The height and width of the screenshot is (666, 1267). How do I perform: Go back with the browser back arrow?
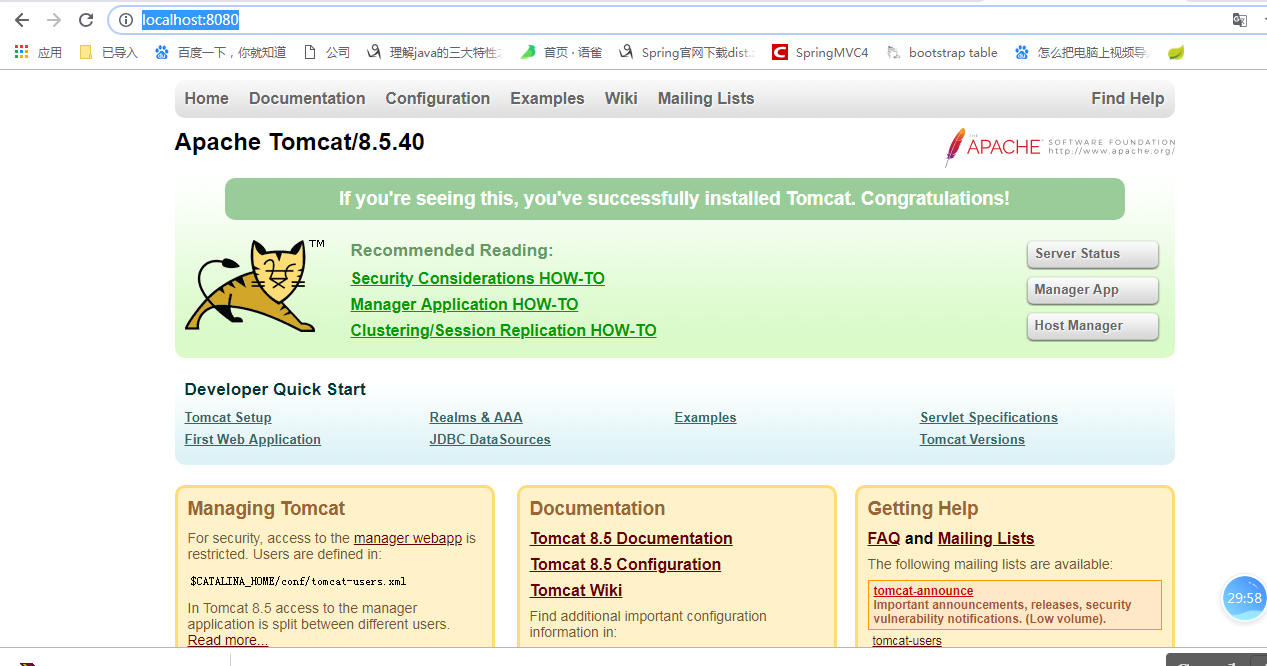click(22, 20)
